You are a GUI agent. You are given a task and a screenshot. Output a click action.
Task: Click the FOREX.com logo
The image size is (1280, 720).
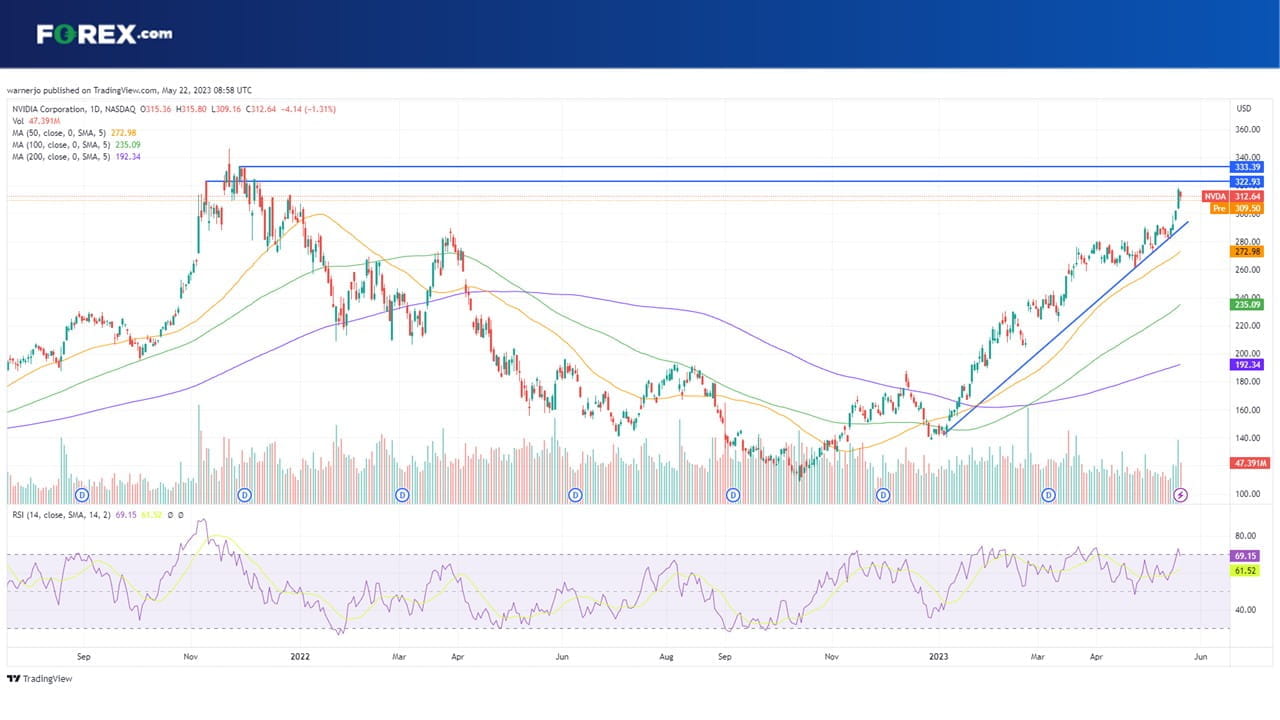104,34
